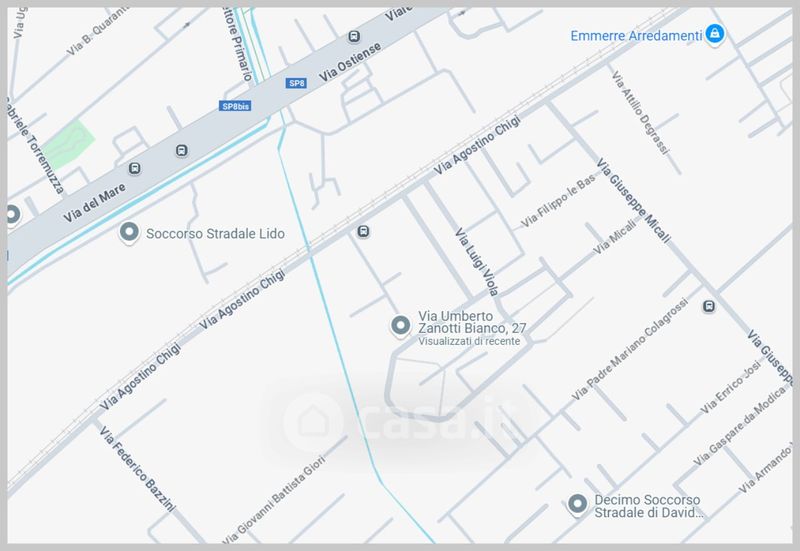Click the transit stop icon below Via Agostino Chigi
This screenshot has width=800, height=551.
click(363, 232)
